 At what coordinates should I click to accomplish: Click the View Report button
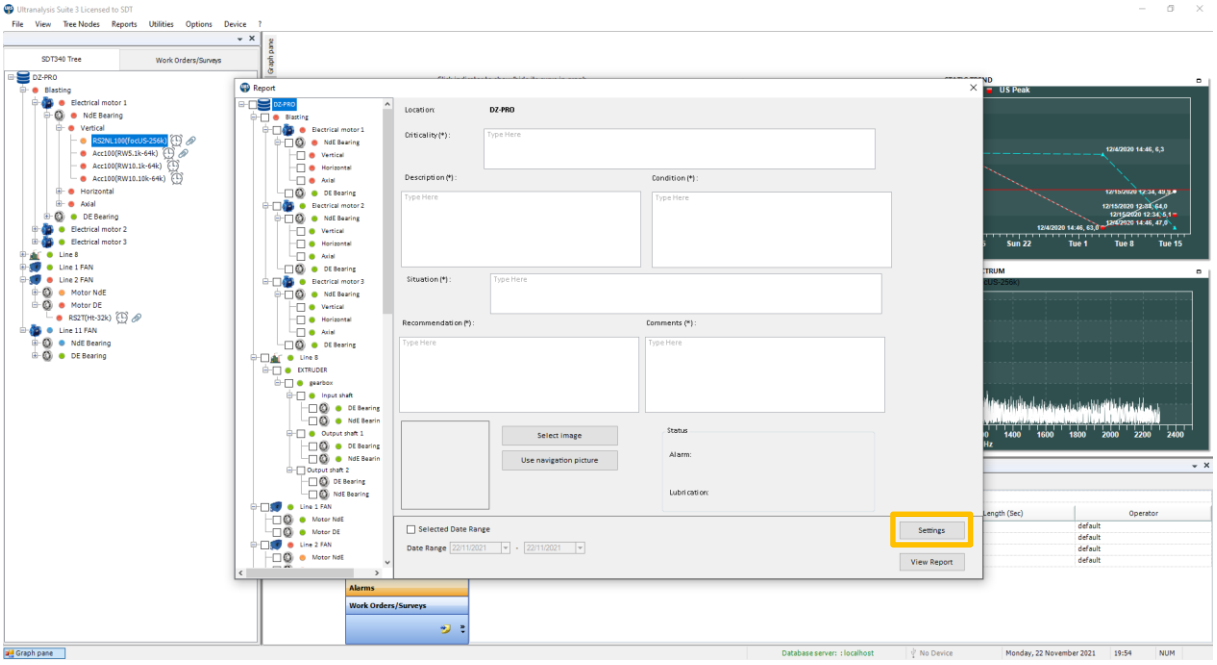931,562
